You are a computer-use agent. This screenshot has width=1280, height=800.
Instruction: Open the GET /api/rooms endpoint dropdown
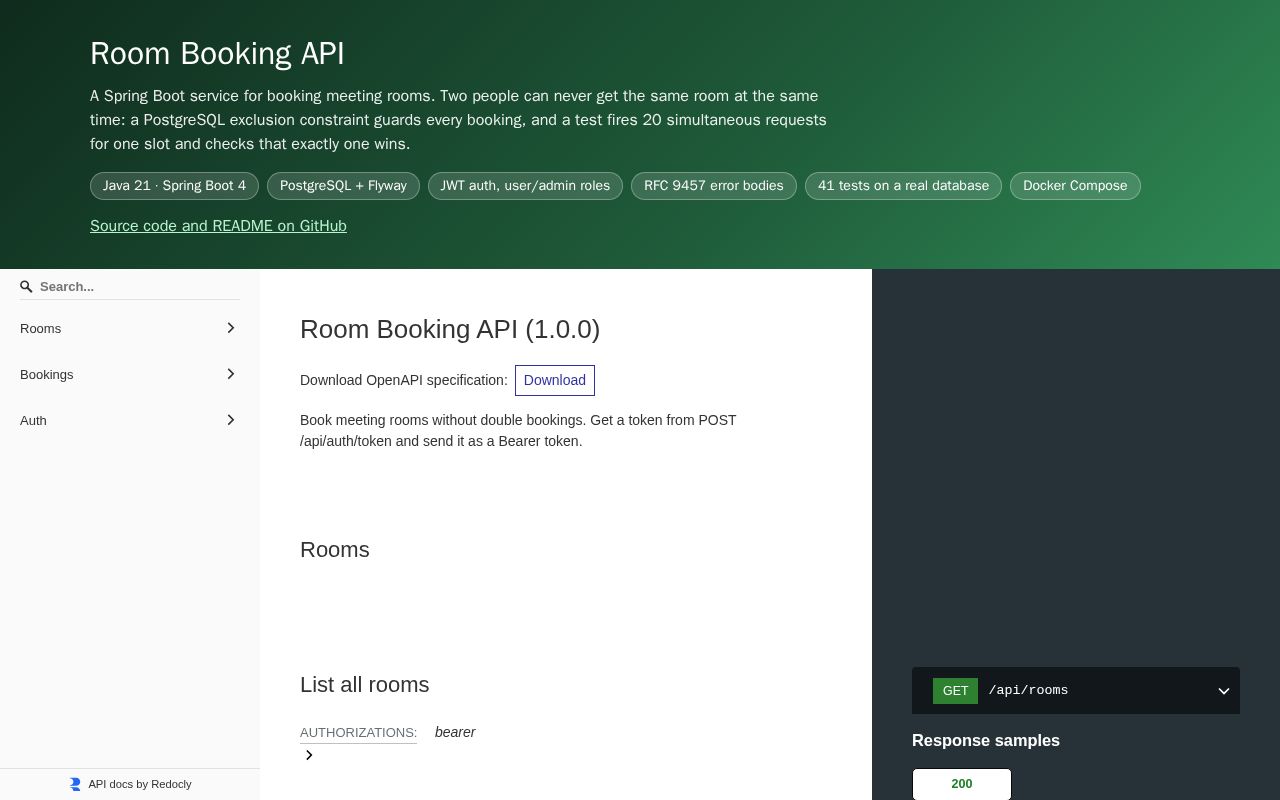(x=1223, y=691)
